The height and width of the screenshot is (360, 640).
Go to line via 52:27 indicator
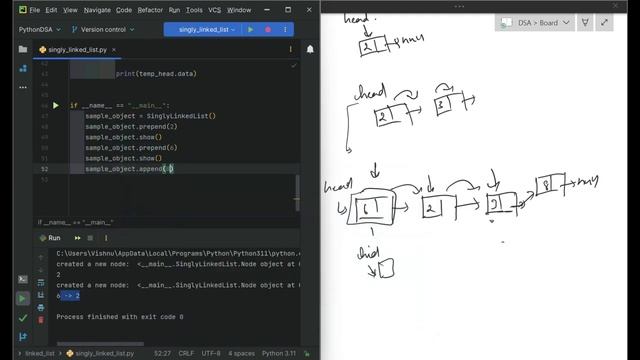click(x=162, y=353)
